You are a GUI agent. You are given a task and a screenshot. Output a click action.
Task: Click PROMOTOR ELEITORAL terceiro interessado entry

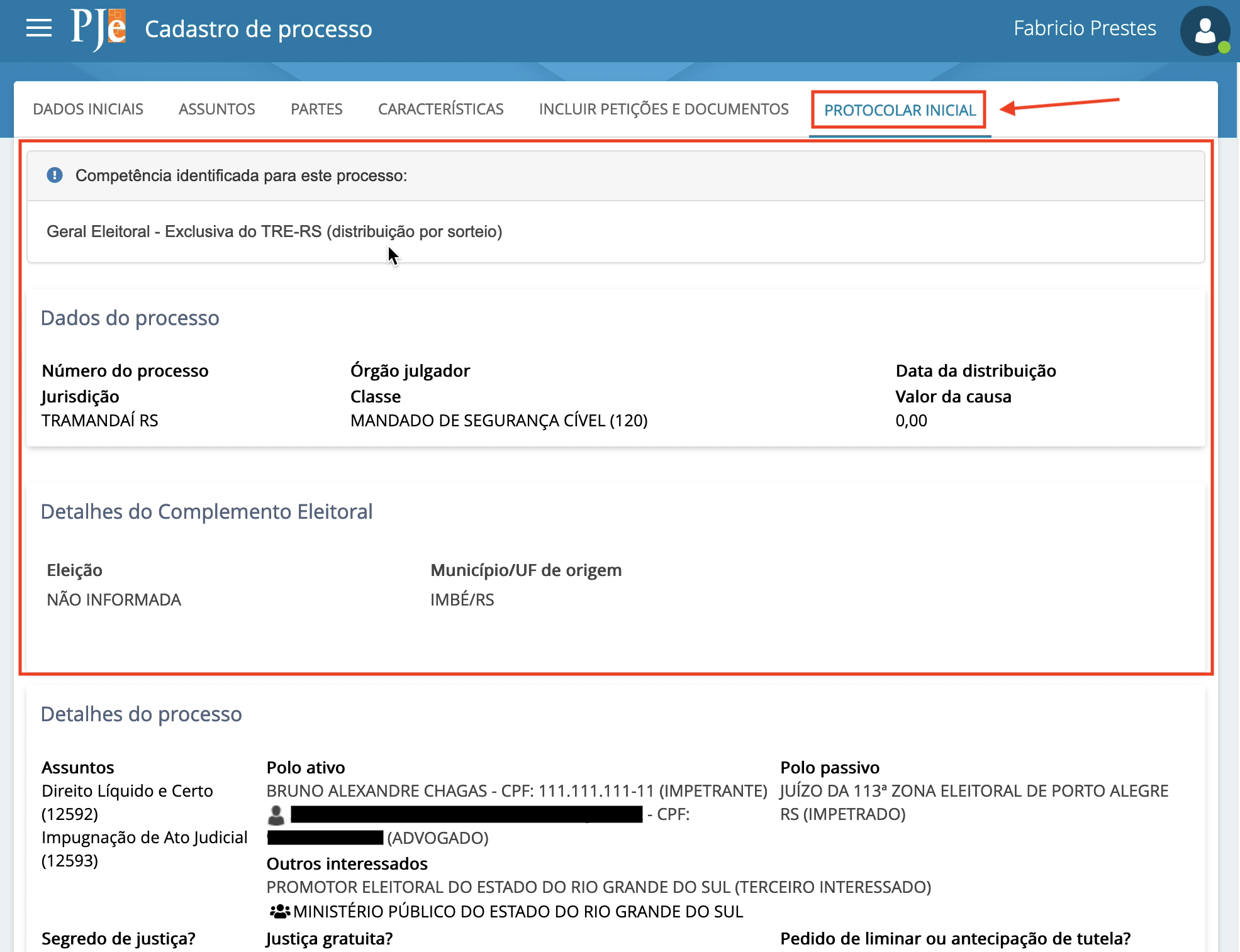pyautogui.click(x=598, y=887)
